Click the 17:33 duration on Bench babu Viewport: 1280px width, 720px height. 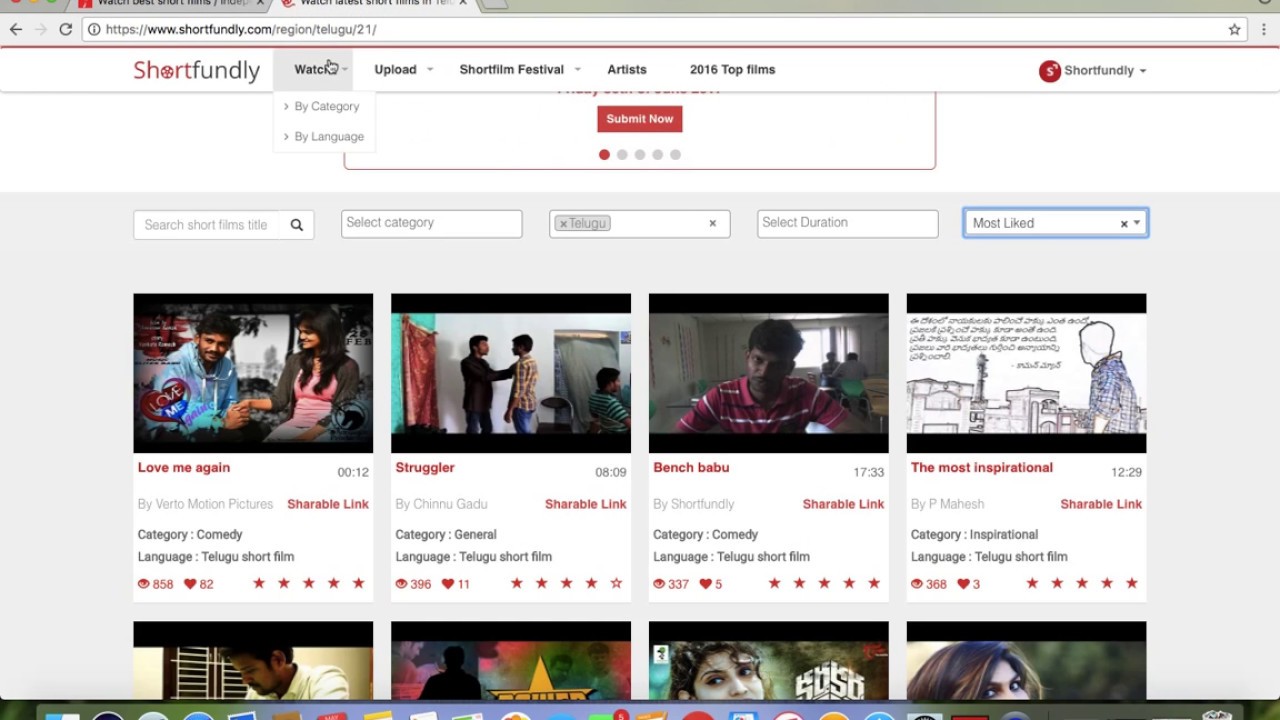tap(869, 473)
